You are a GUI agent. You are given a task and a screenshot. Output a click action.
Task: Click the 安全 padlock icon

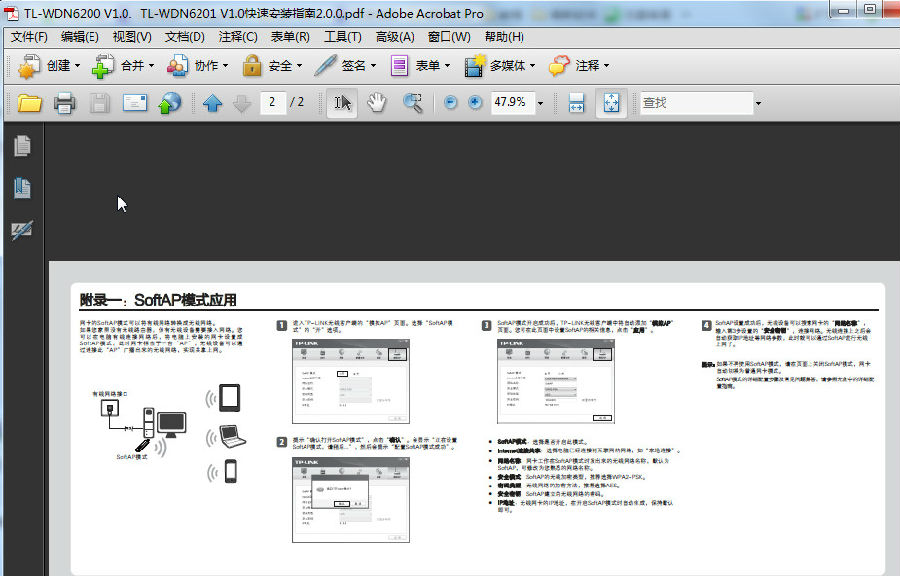click(x=251, y=66)
